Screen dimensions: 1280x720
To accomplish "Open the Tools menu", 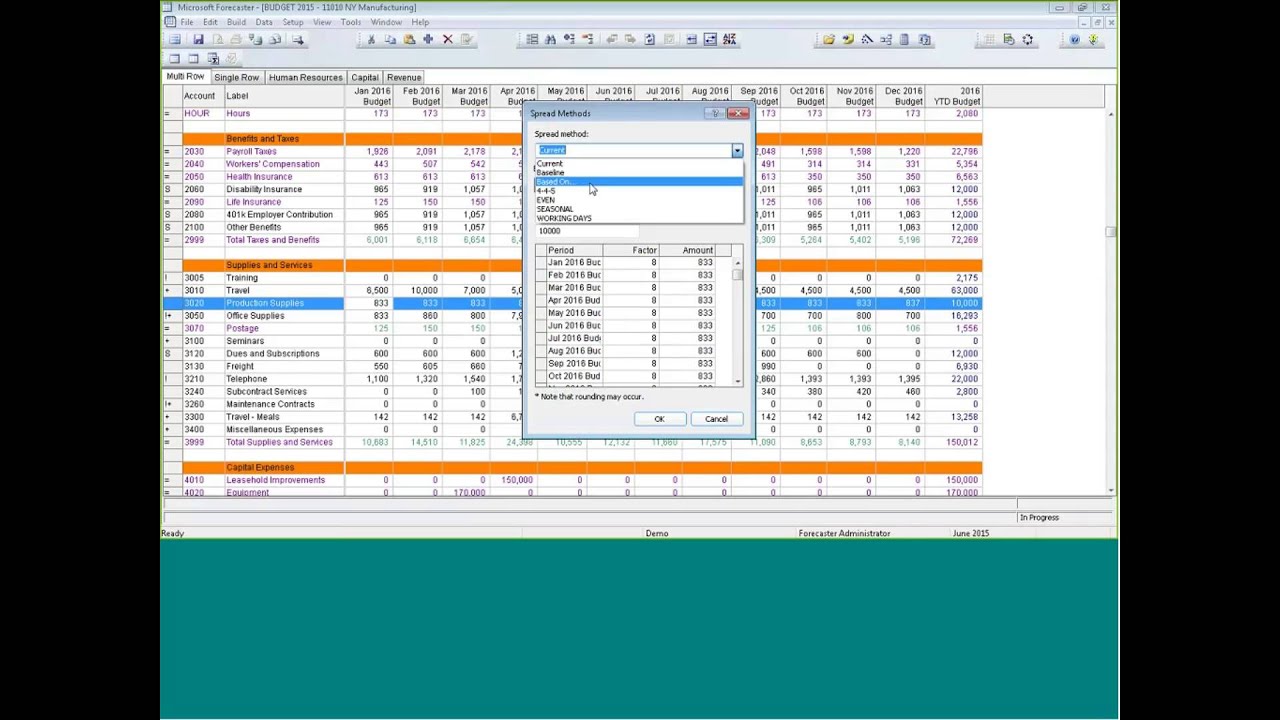I will coord(350,22).
